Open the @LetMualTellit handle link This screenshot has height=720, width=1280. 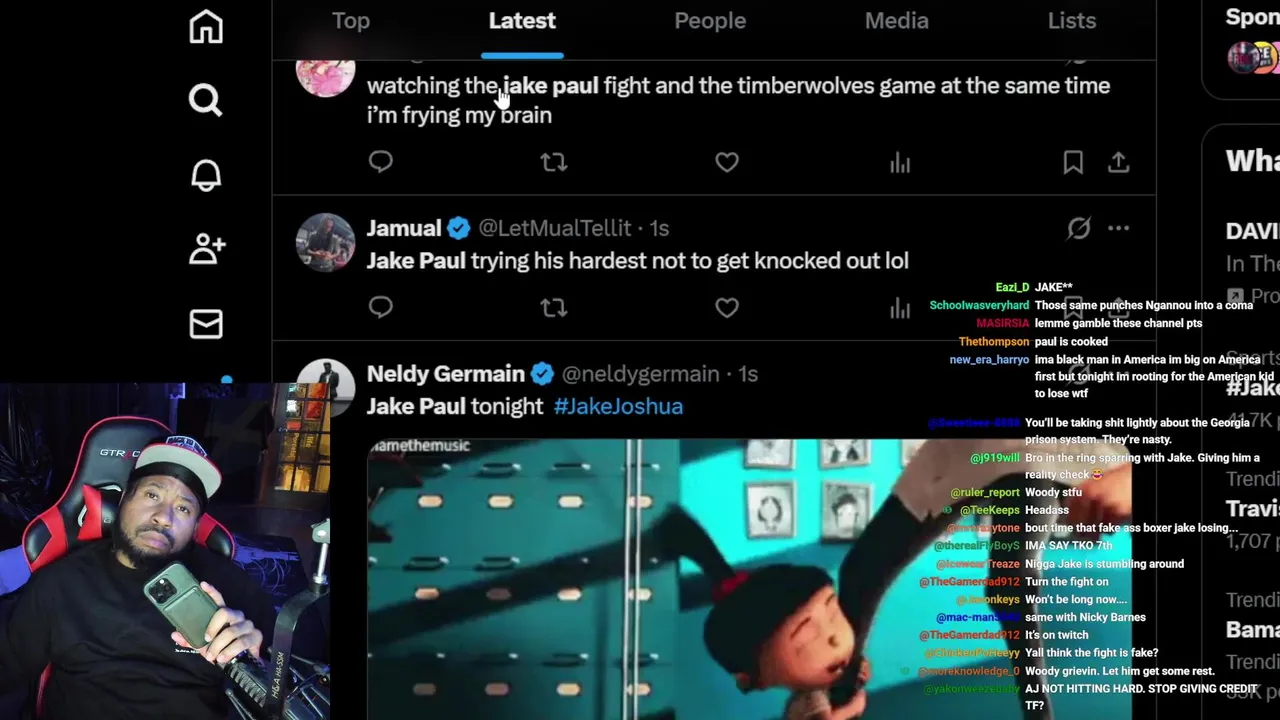(x=554, y=228)
